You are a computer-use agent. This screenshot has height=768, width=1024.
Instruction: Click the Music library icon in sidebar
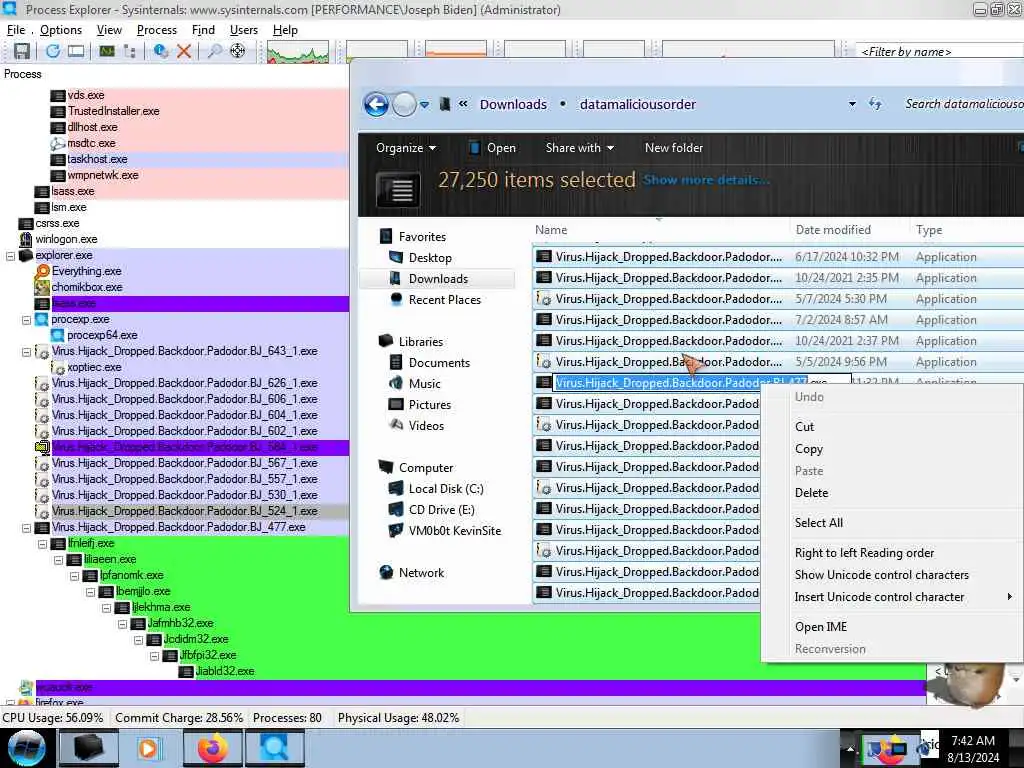tap(396, 383)
